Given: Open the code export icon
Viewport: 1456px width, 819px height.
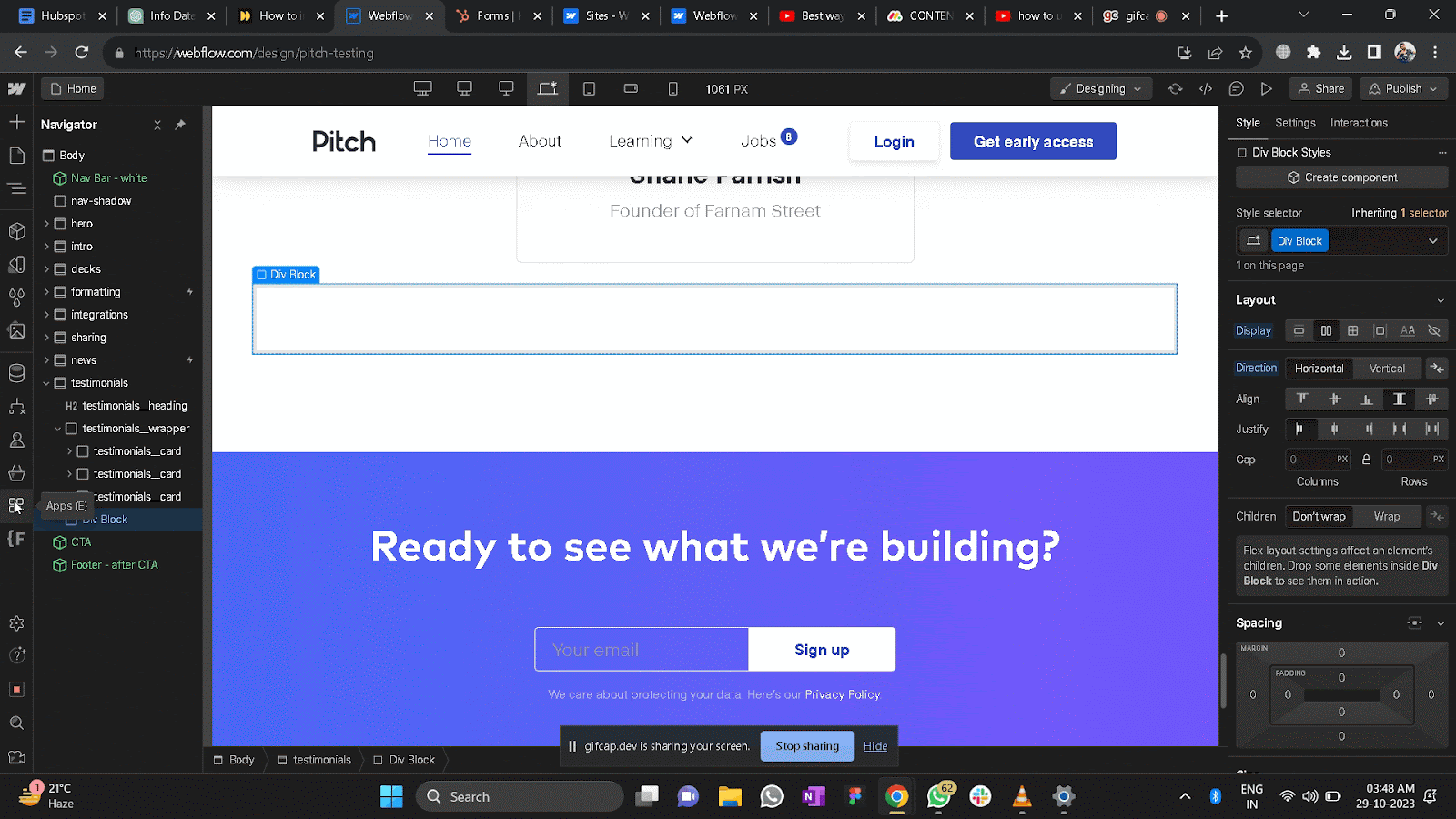Looking at the screenshot, I should [1206, 88].
